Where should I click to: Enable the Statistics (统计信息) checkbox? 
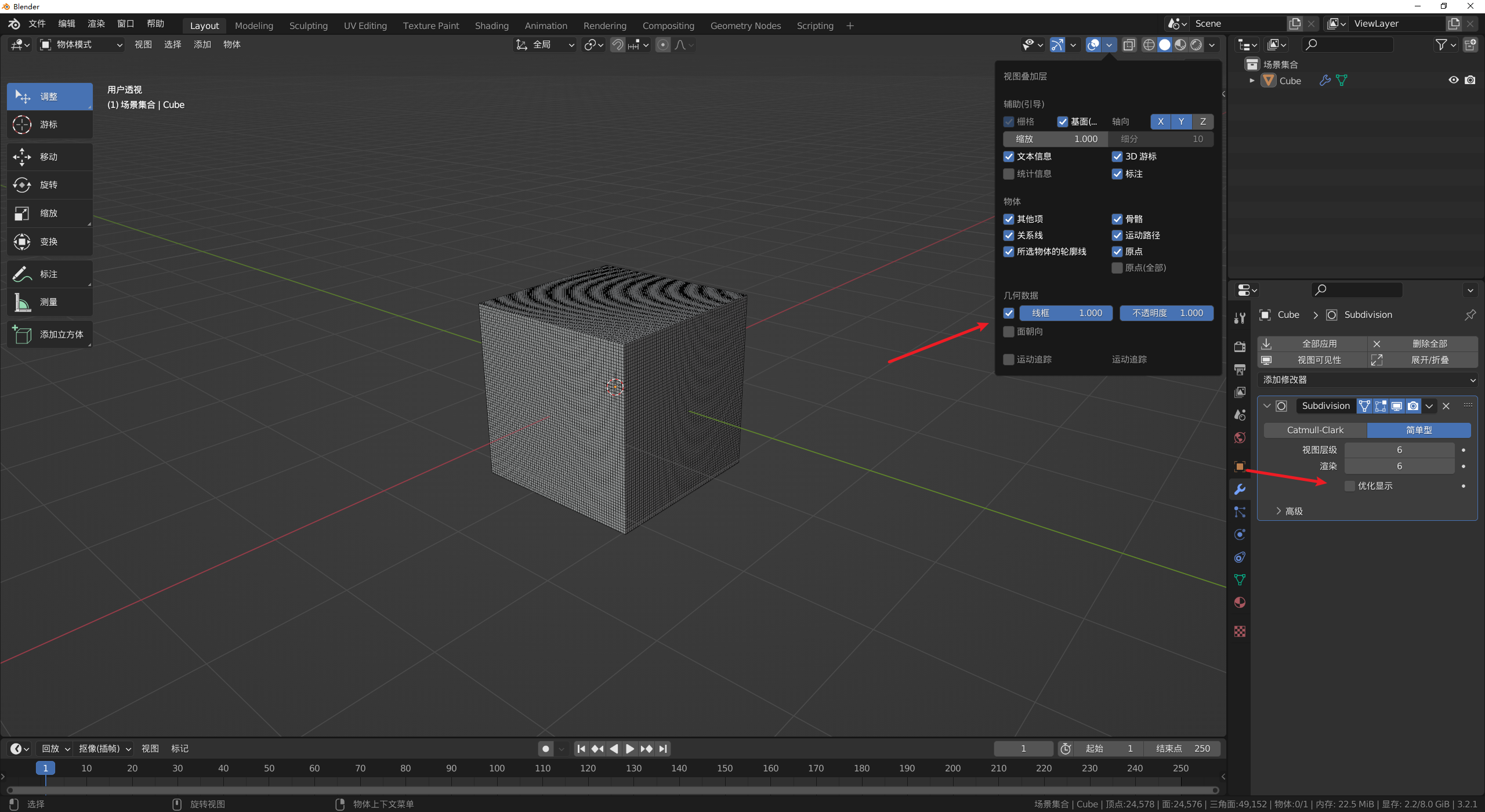[1009, 174]
